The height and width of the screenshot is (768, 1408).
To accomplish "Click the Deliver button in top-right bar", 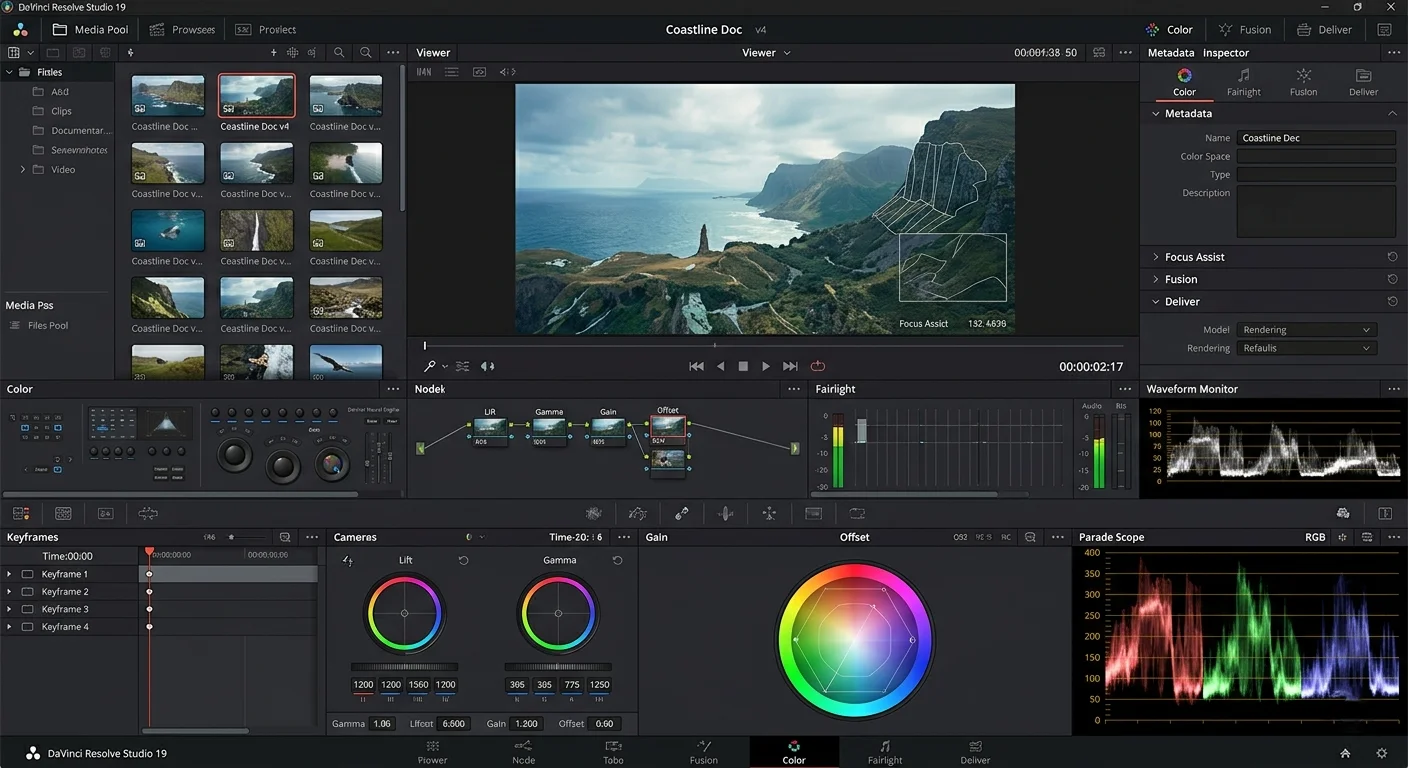I will click(x=1325, y=29).
